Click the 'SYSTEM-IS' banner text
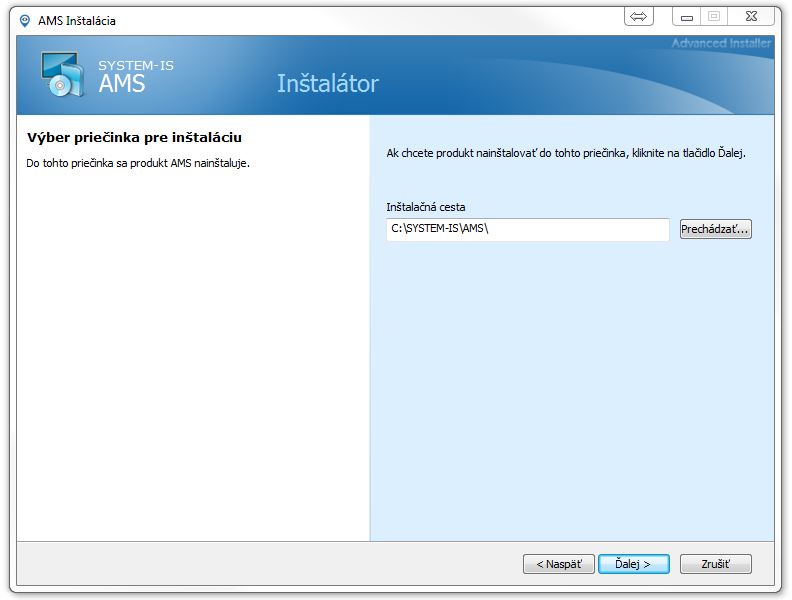The width and height of the screenshot is (792, 600). (x=136, y=66)
